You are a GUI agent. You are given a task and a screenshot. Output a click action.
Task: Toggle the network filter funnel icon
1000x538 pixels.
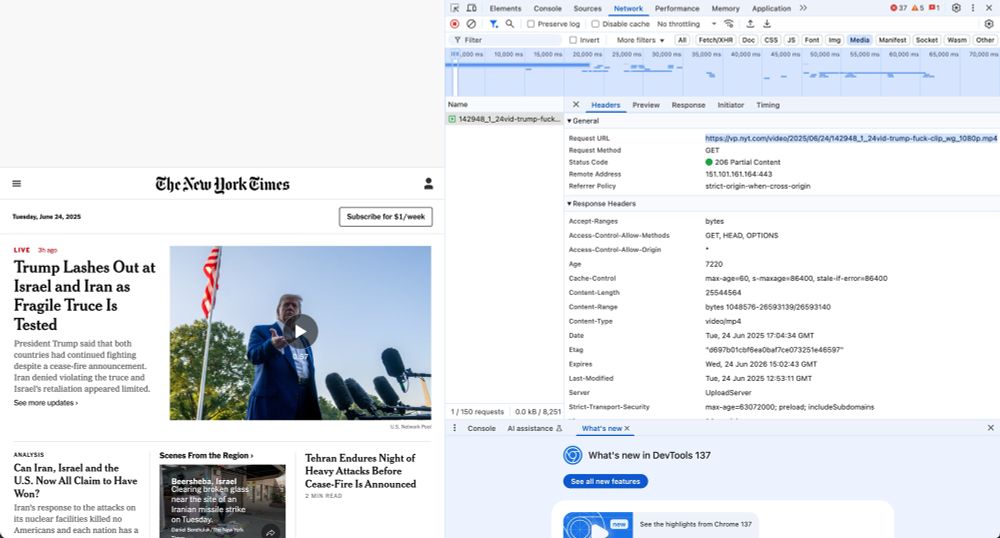494,24
